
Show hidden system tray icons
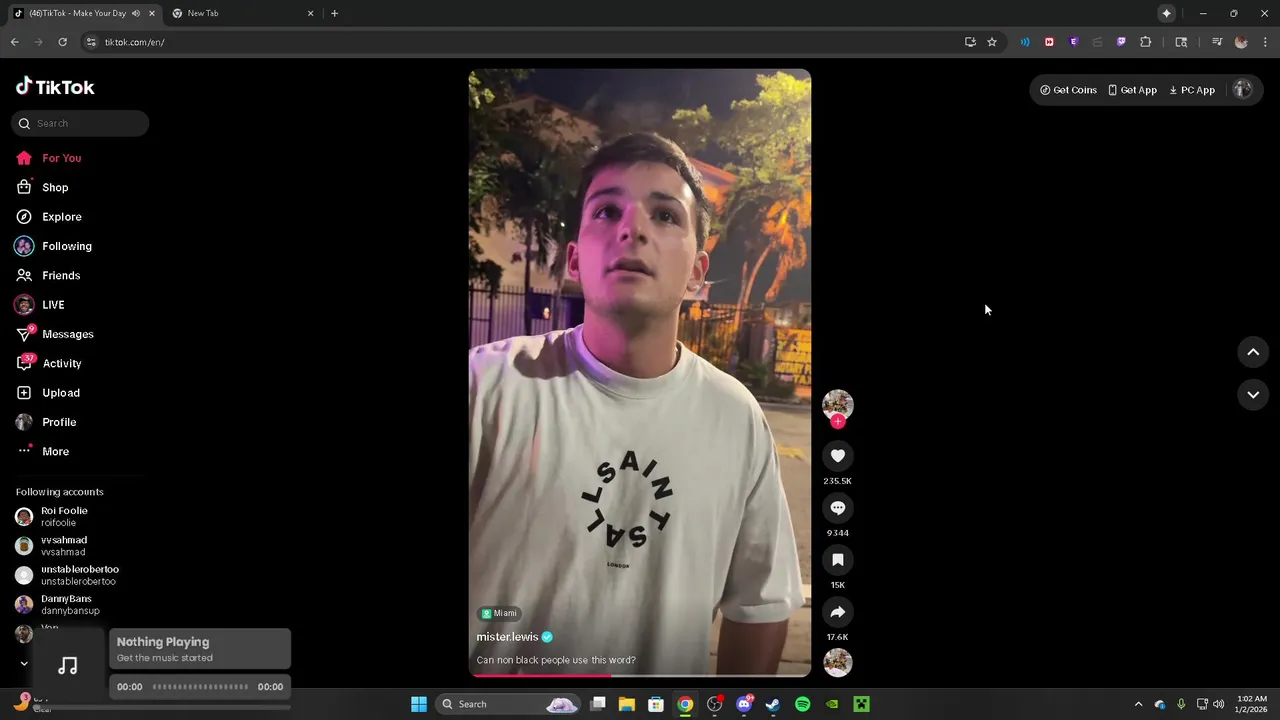1138,704
